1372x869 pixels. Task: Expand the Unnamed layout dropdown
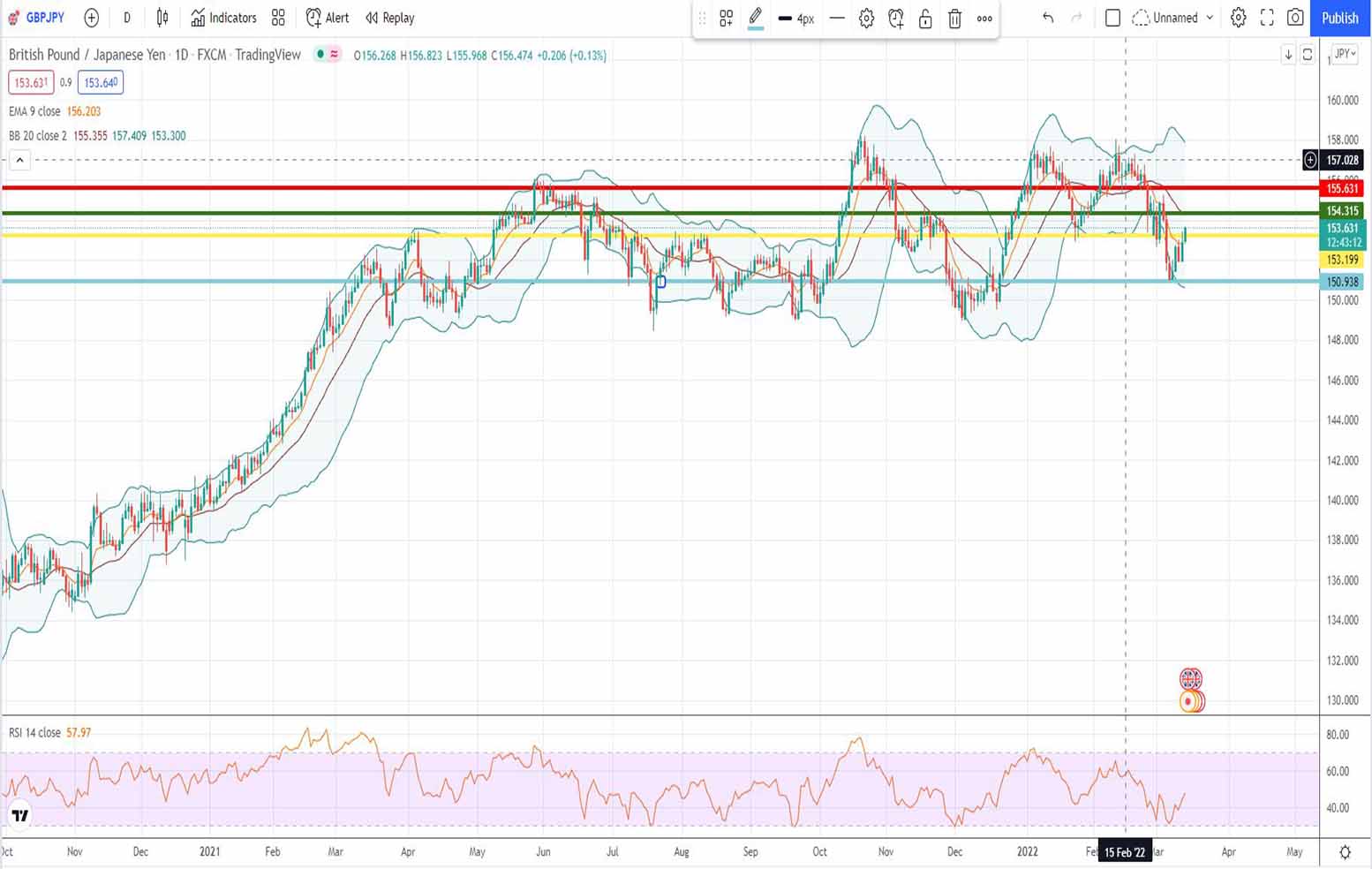coord(1209,18)
